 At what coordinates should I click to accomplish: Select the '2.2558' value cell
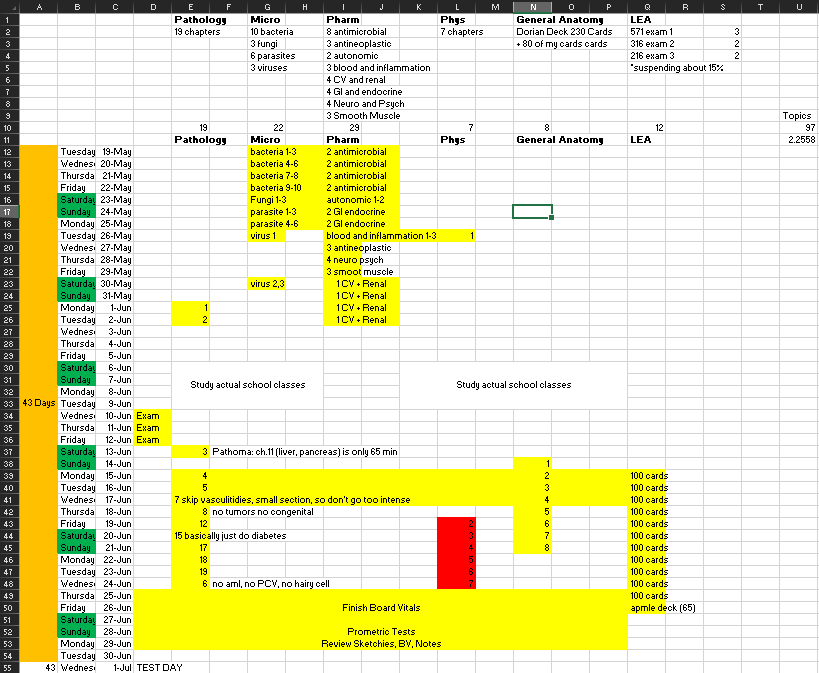pyautogui.click(x=797, y=140)
